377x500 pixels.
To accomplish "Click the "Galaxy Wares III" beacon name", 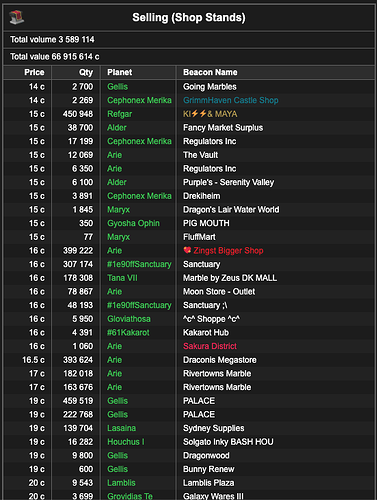I will pyautogui.click(x=213, y=496).
